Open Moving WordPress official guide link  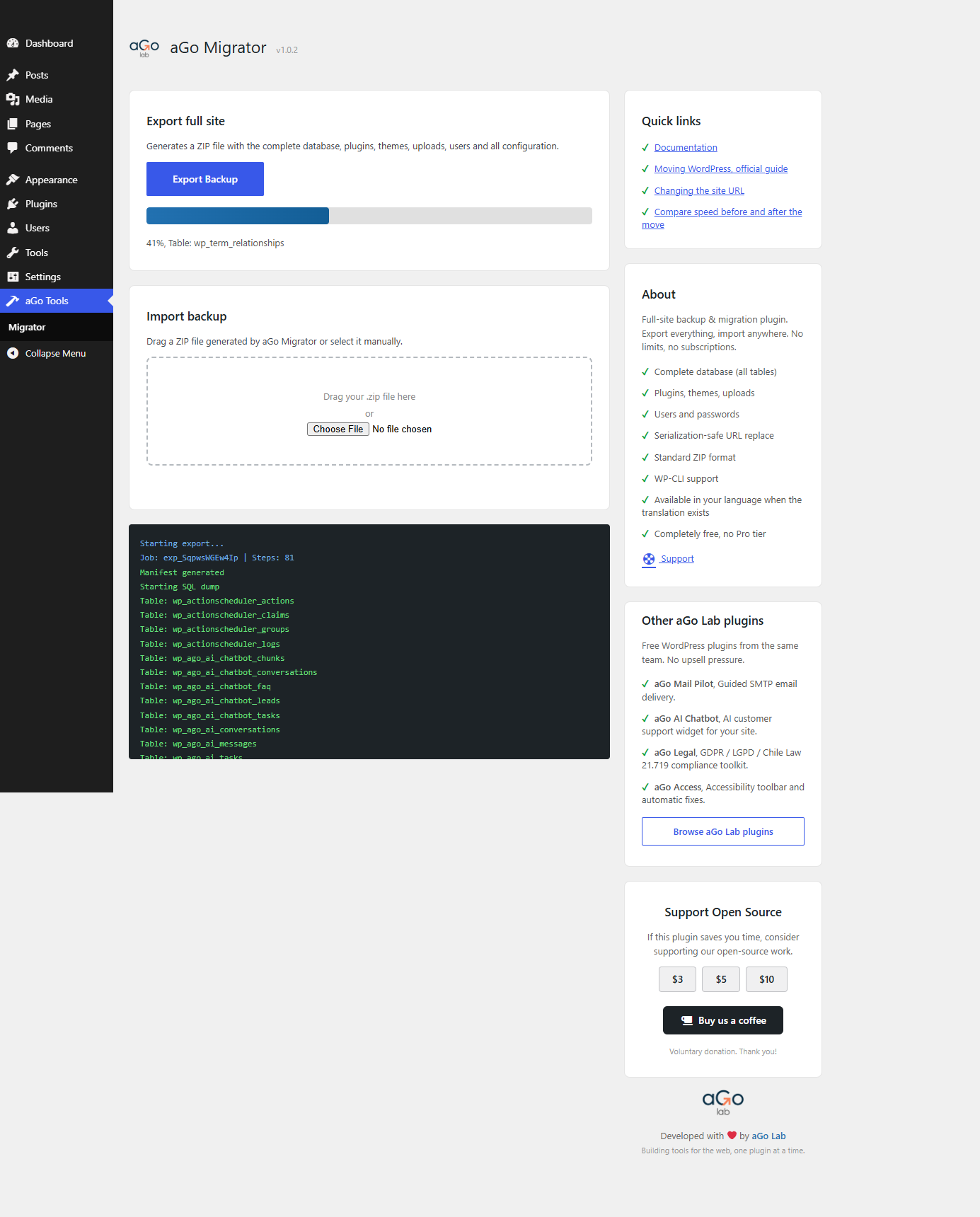pos(721,168)
